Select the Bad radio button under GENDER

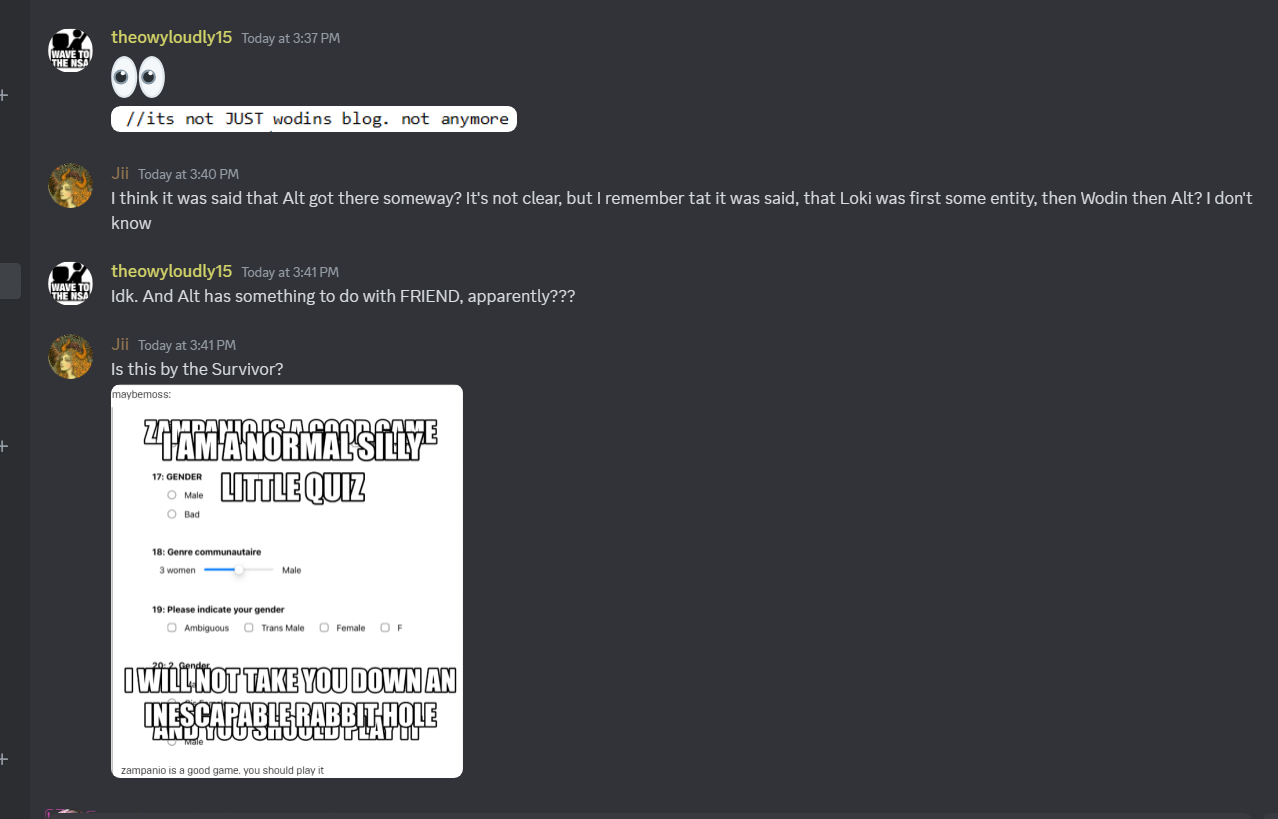coord(172,514)
